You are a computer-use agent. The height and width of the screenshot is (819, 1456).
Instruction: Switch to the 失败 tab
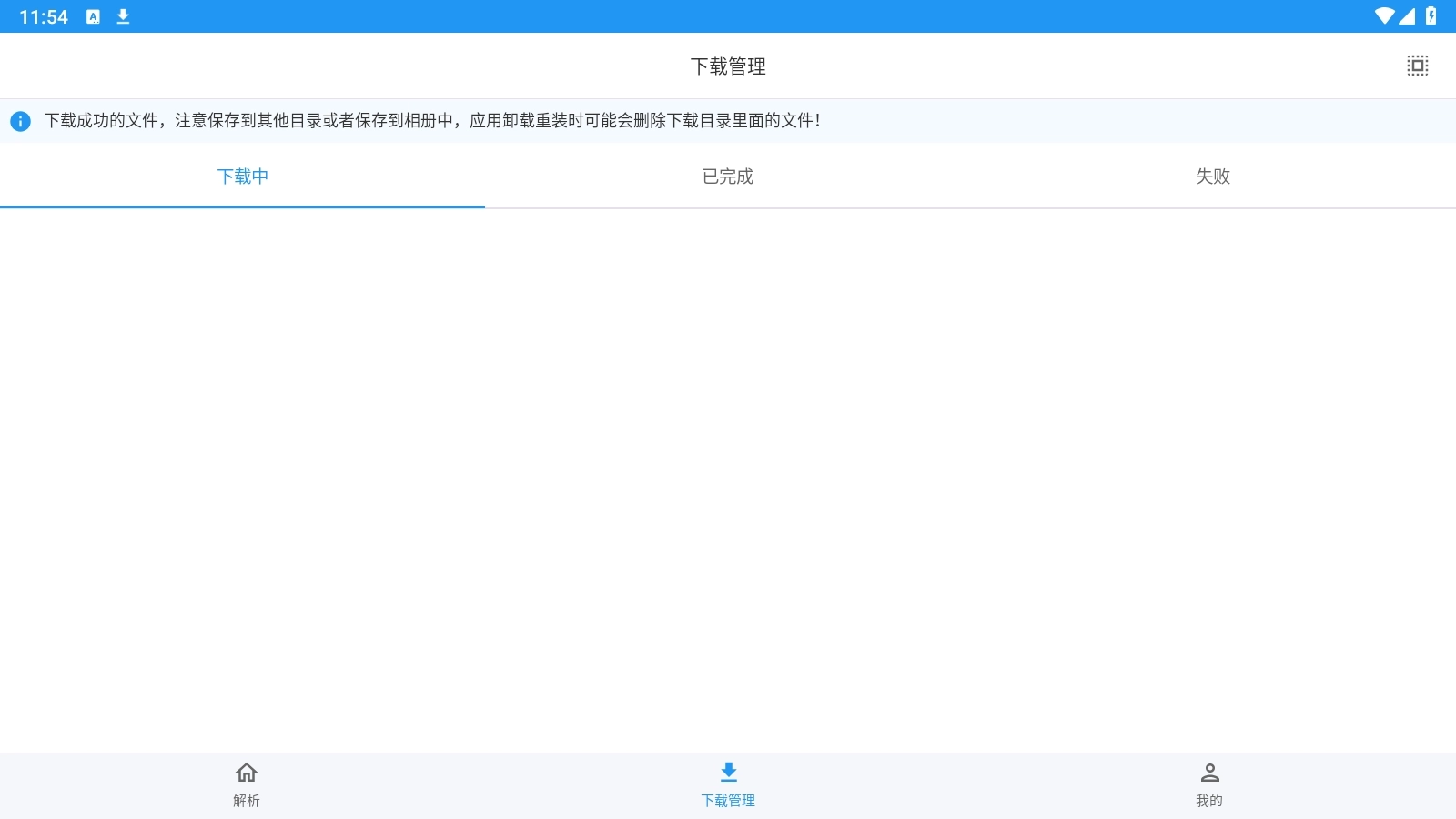click(x=1212, y=177)
